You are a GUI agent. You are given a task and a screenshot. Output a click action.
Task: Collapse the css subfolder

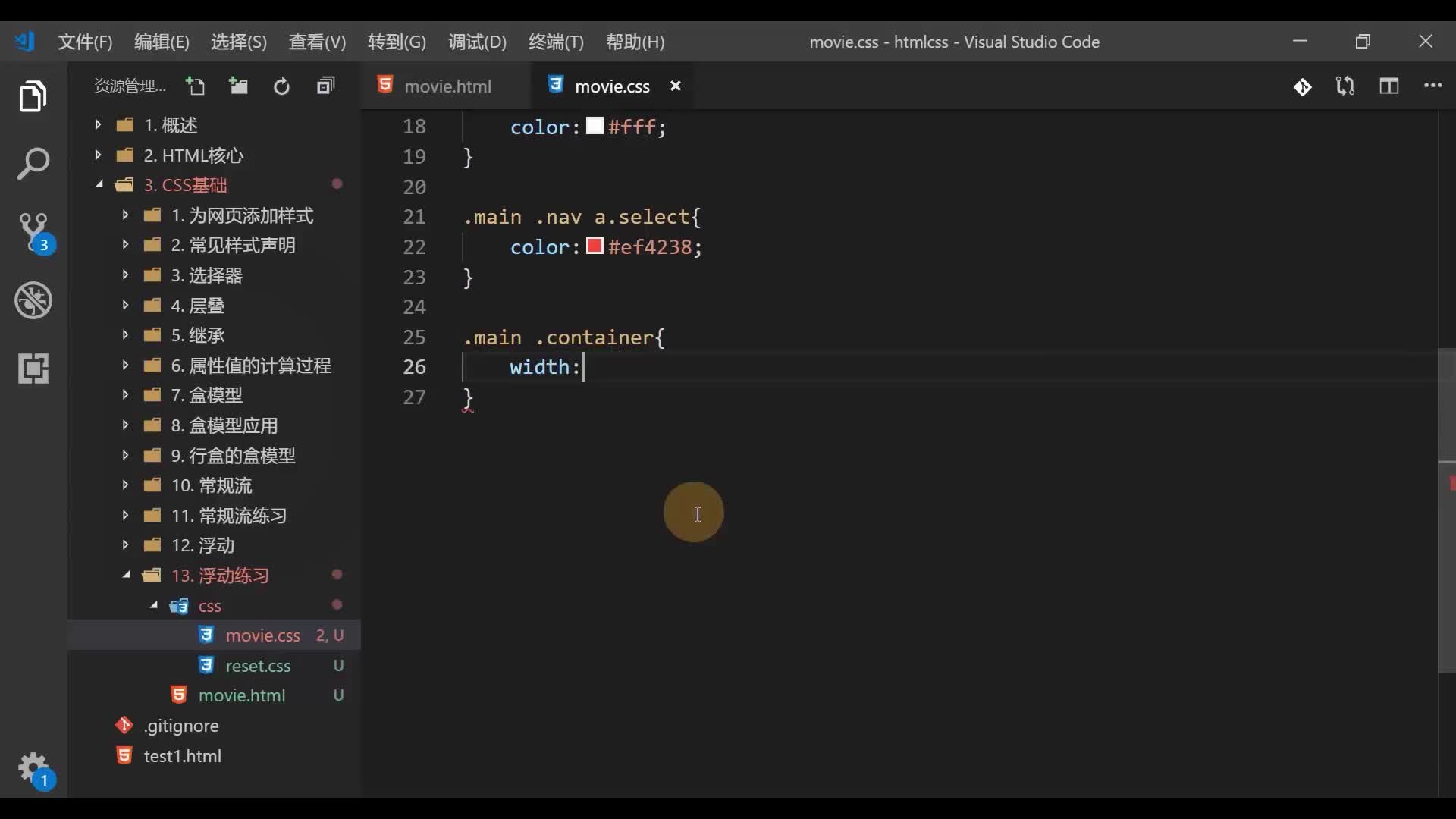153,605
